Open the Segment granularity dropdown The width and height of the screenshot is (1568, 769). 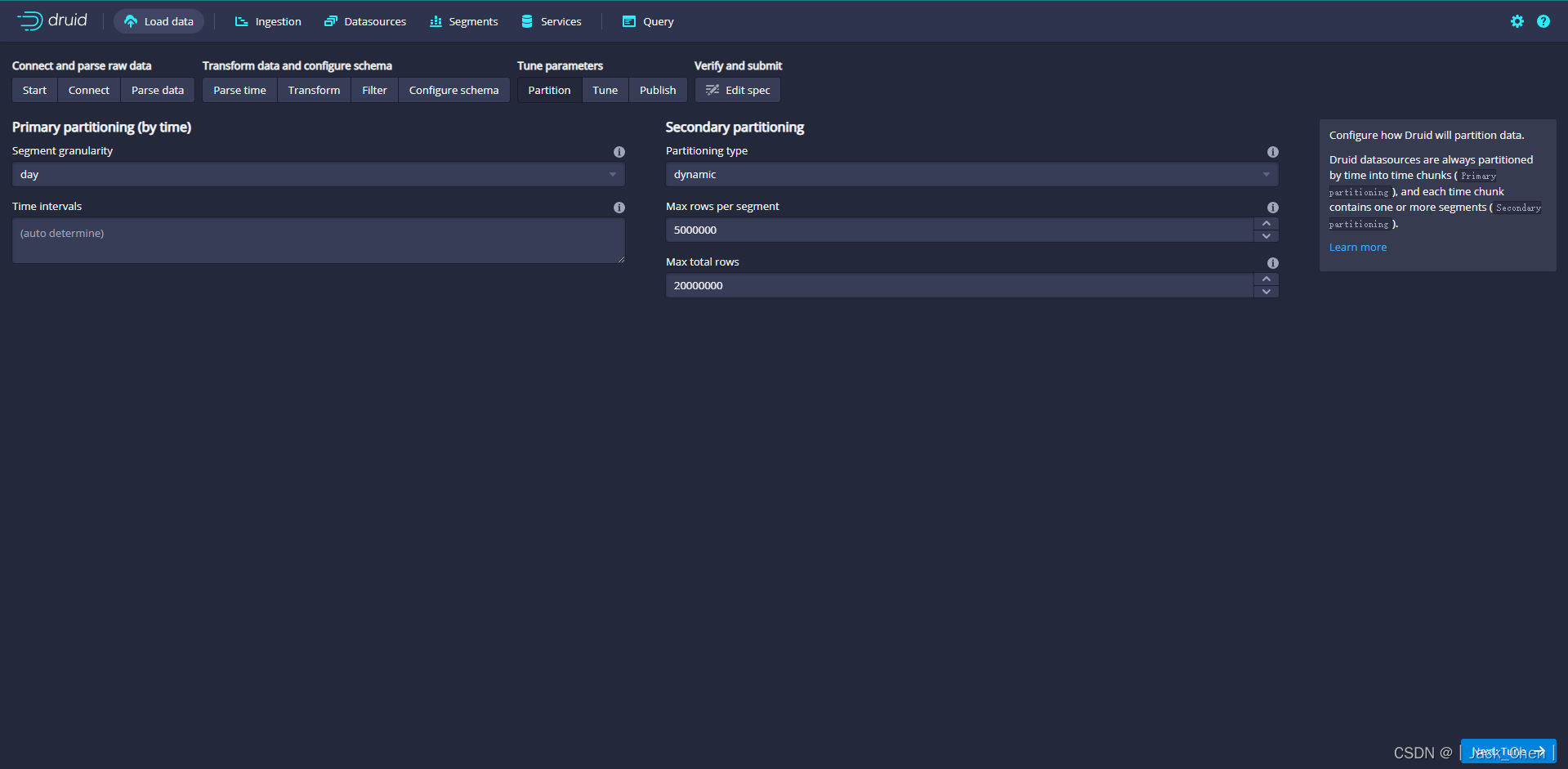pos(319,174)
